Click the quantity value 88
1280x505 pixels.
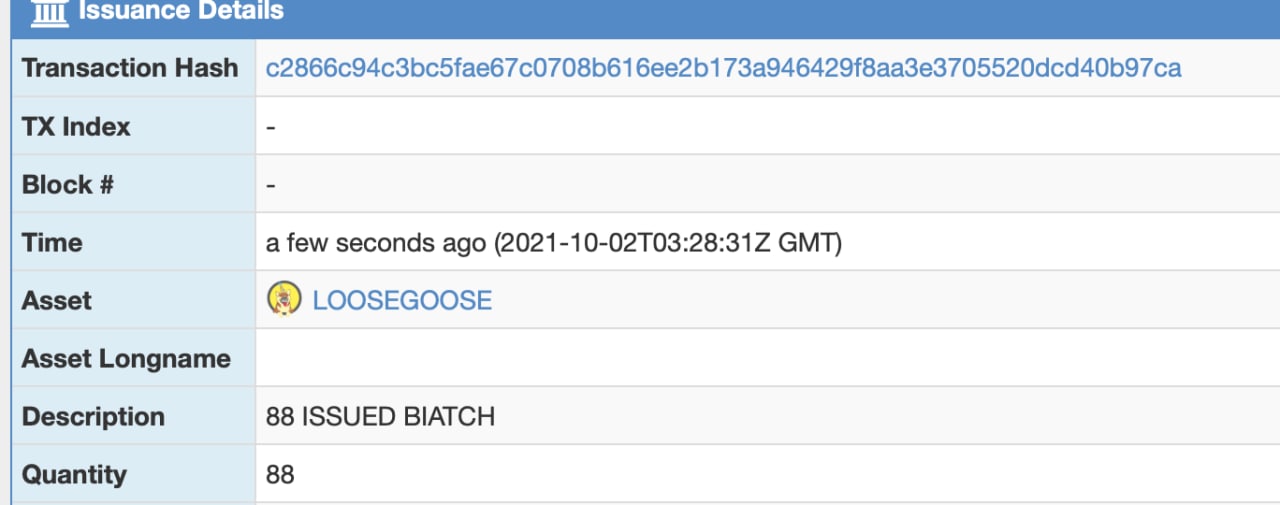click(x=280, y=475)
